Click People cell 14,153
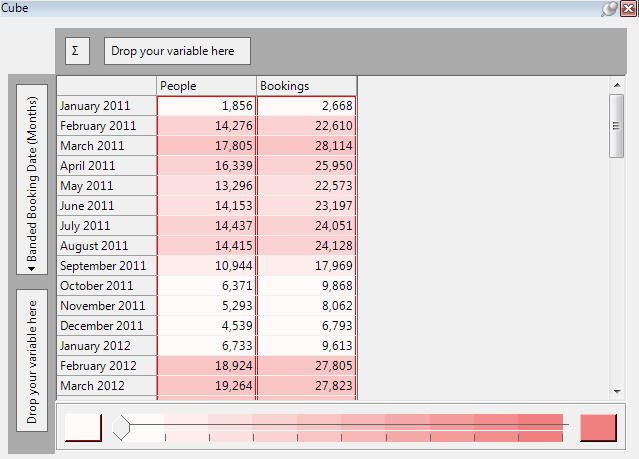Viewport: 639px width, 459px height. point(206,206)
